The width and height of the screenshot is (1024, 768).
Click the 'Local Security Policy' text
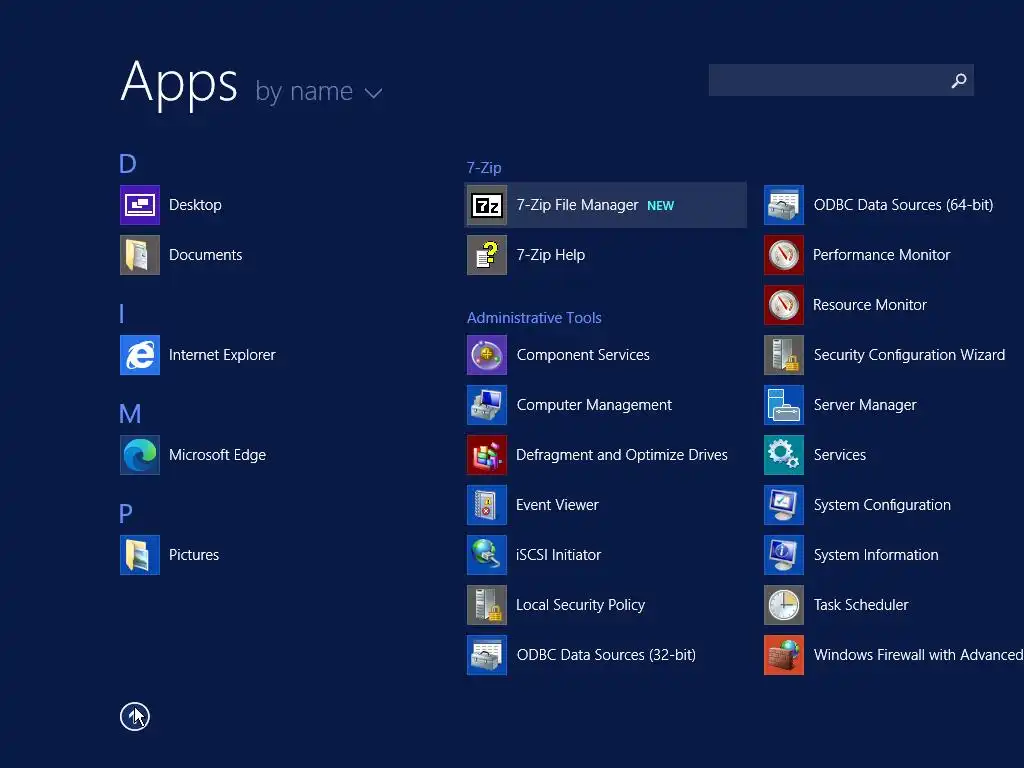pos(580,605)
